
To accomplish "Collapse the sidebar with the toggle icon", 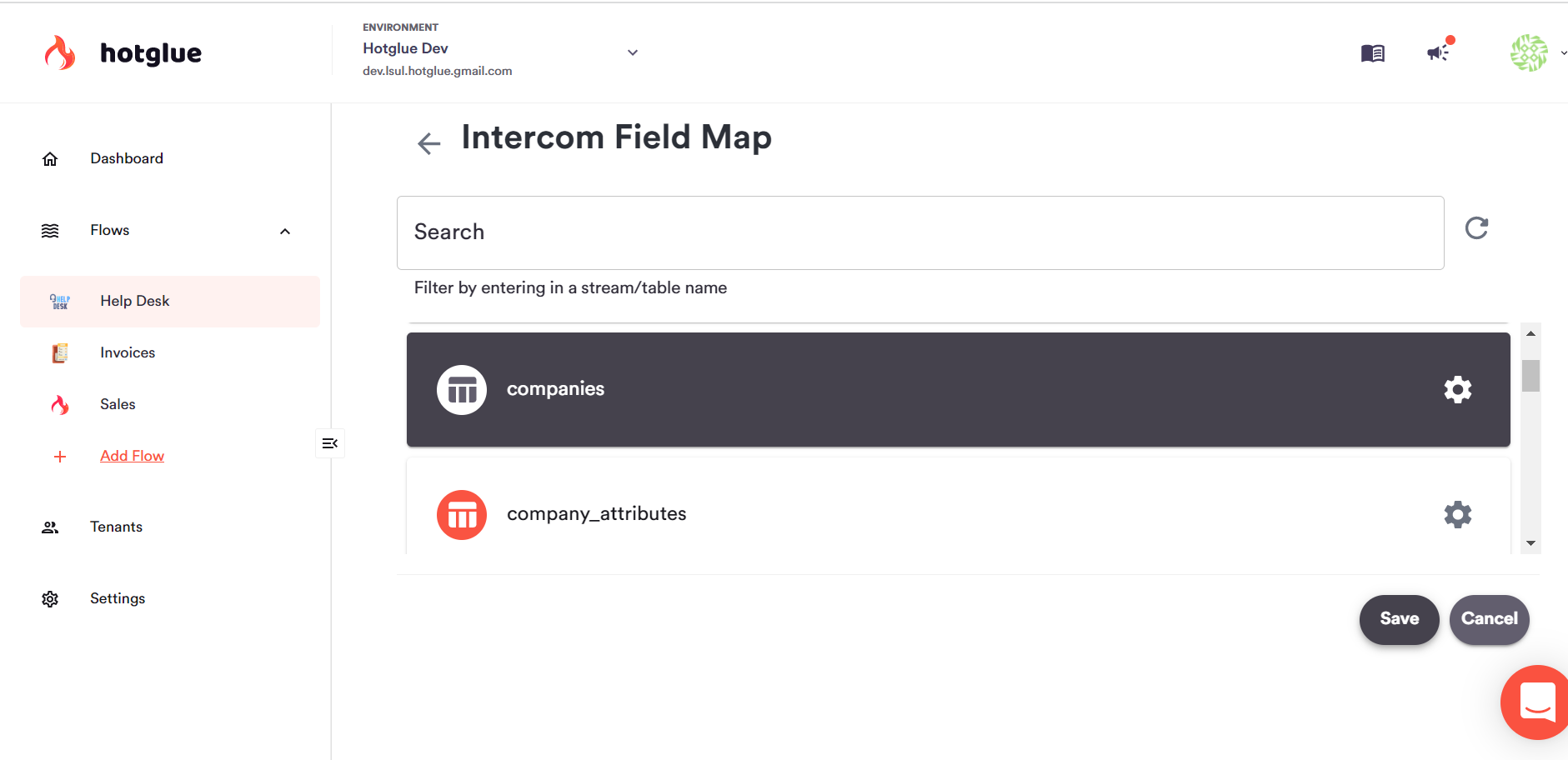I will (x=329, y=443).
